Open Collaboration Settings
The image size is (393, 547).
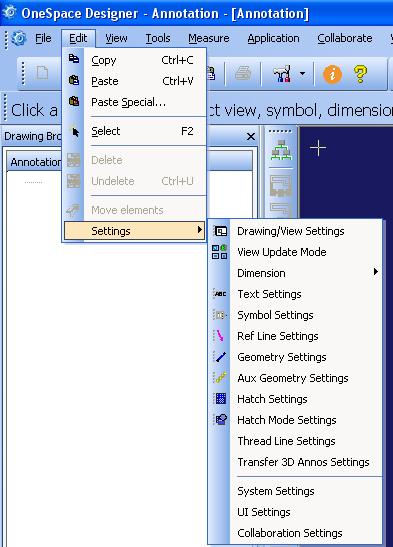click(x=295, y=533)
